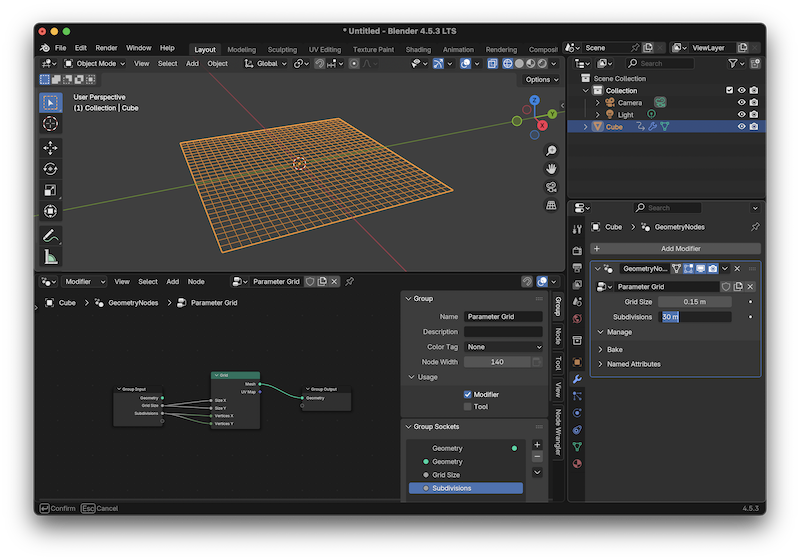Switch to the Shading workspace tab
This screenshot has width=800, height=560.
(418, 49)
